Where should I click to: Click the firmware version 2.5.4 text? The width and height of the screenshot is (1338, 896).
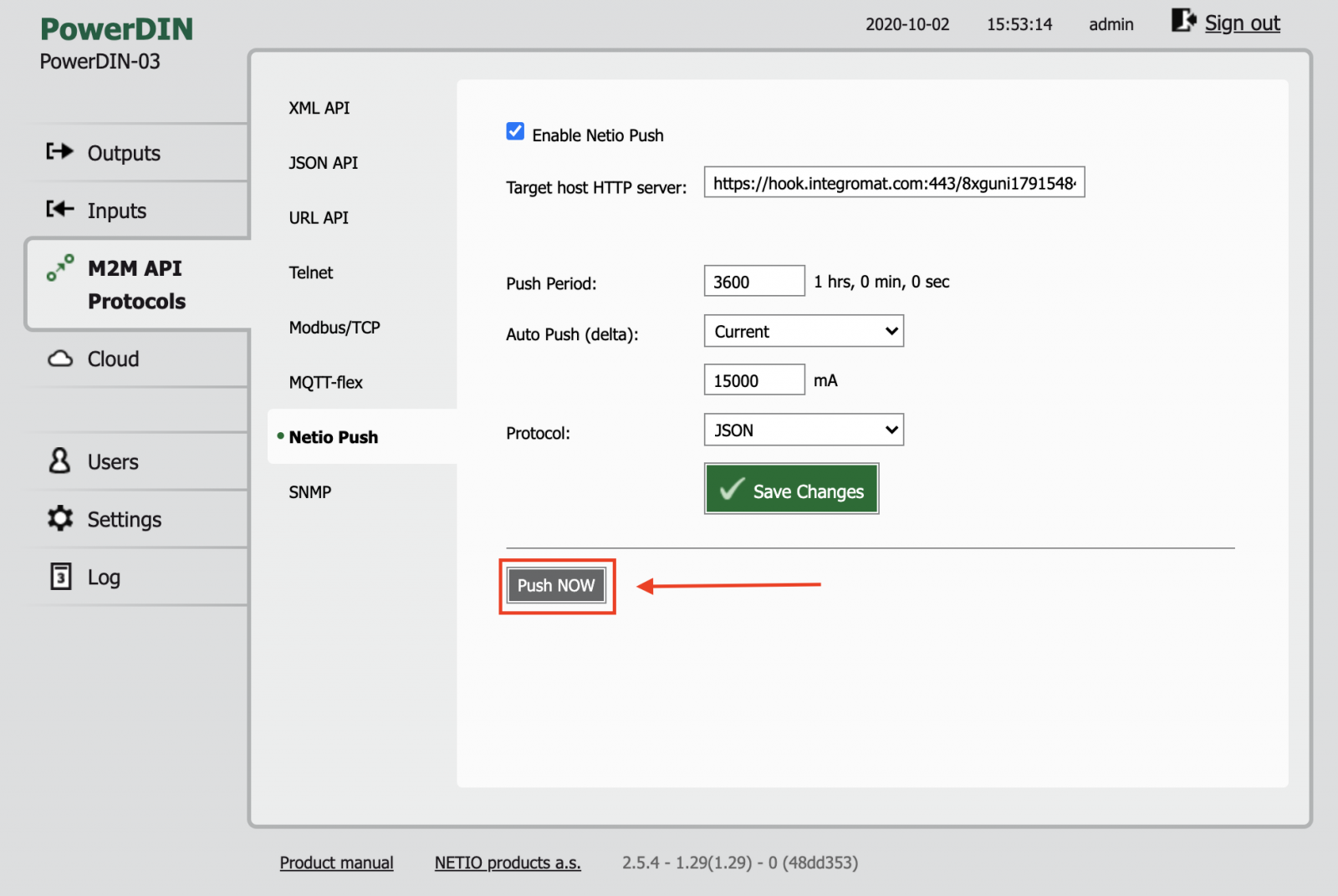740,863
